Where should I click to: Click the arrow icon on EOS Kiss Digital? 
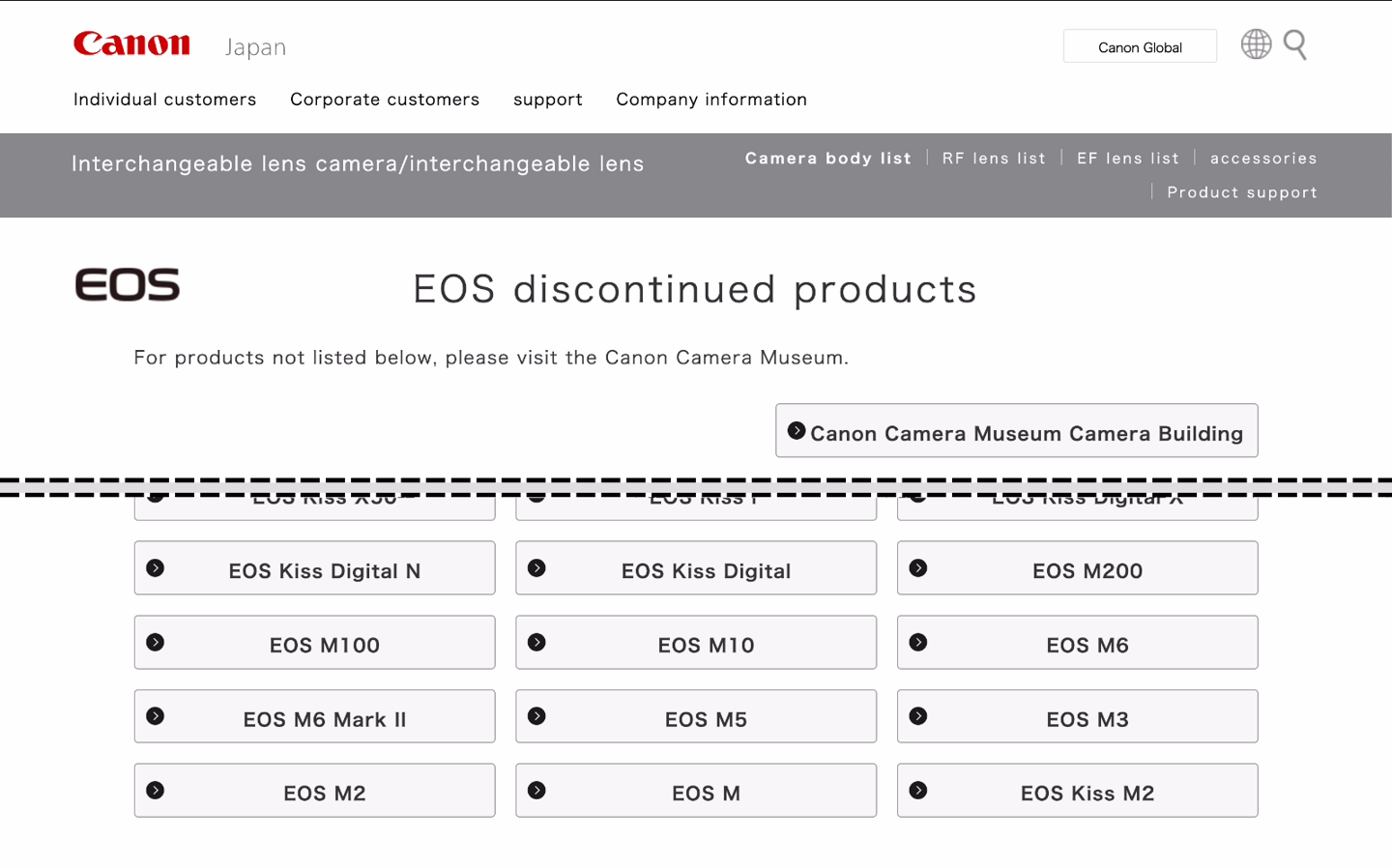(537, 567)
